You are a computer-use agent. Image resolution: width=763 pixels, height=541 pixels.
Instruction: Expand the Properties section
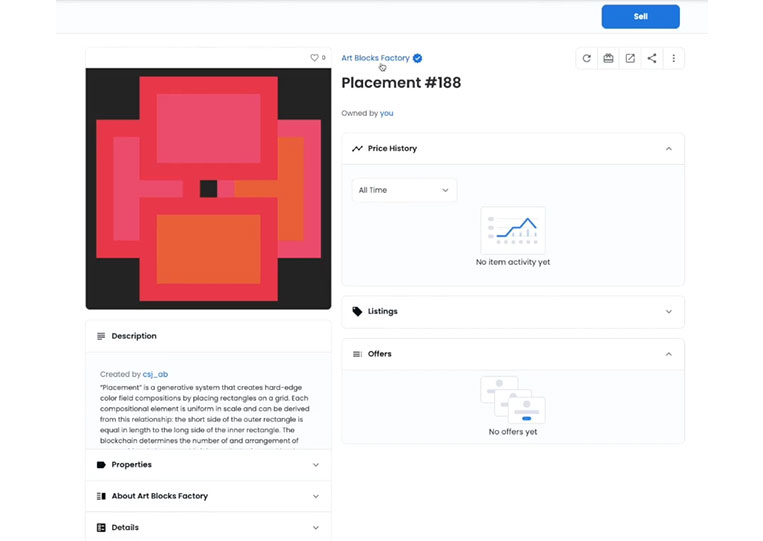316,465
